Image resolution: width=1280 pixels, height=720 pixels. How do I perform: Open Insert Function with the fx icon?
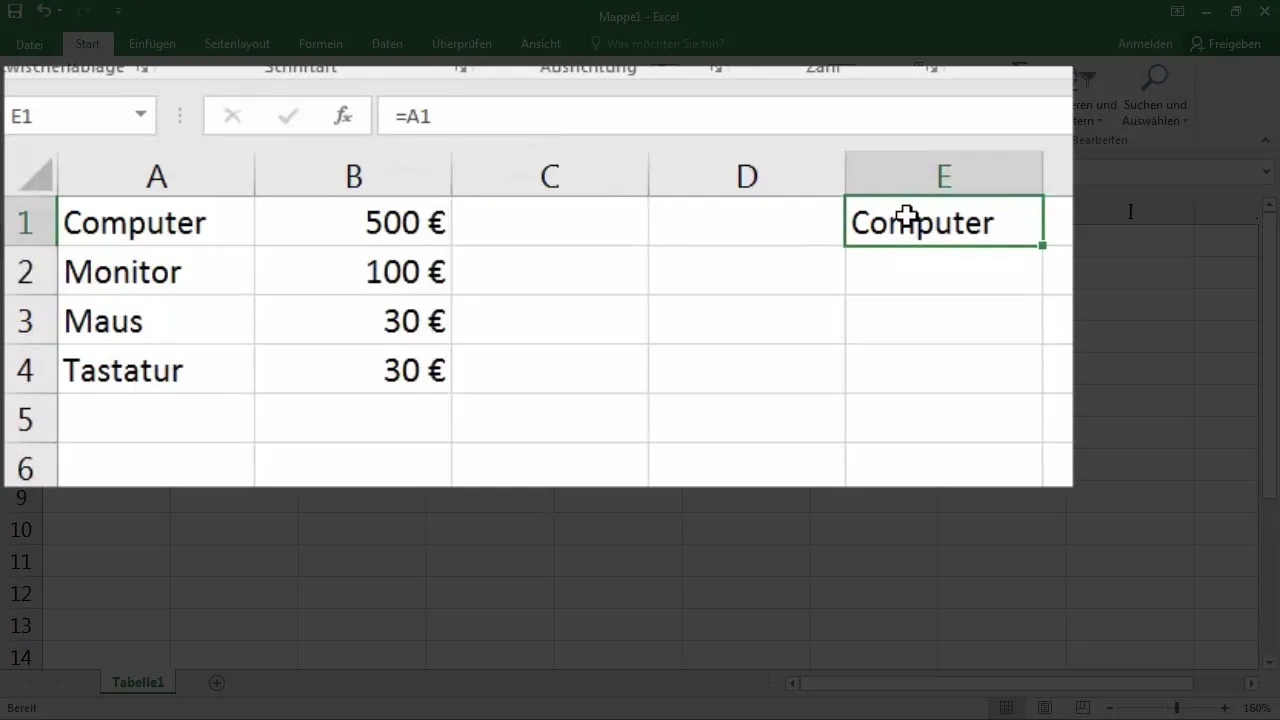click(x=343, y=116)
